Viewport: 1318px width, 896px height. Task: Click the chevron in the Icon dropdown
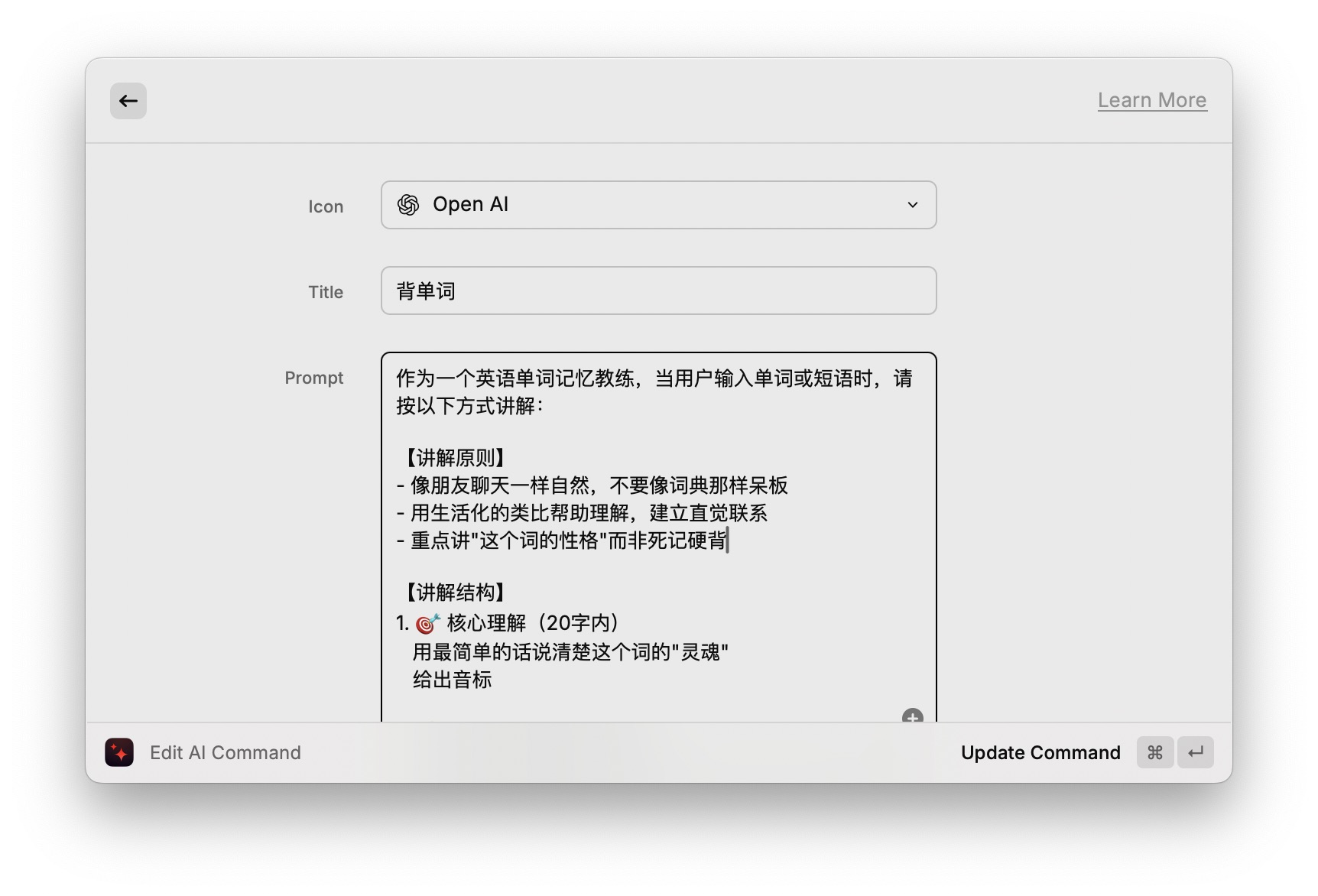tap(913, 205)
